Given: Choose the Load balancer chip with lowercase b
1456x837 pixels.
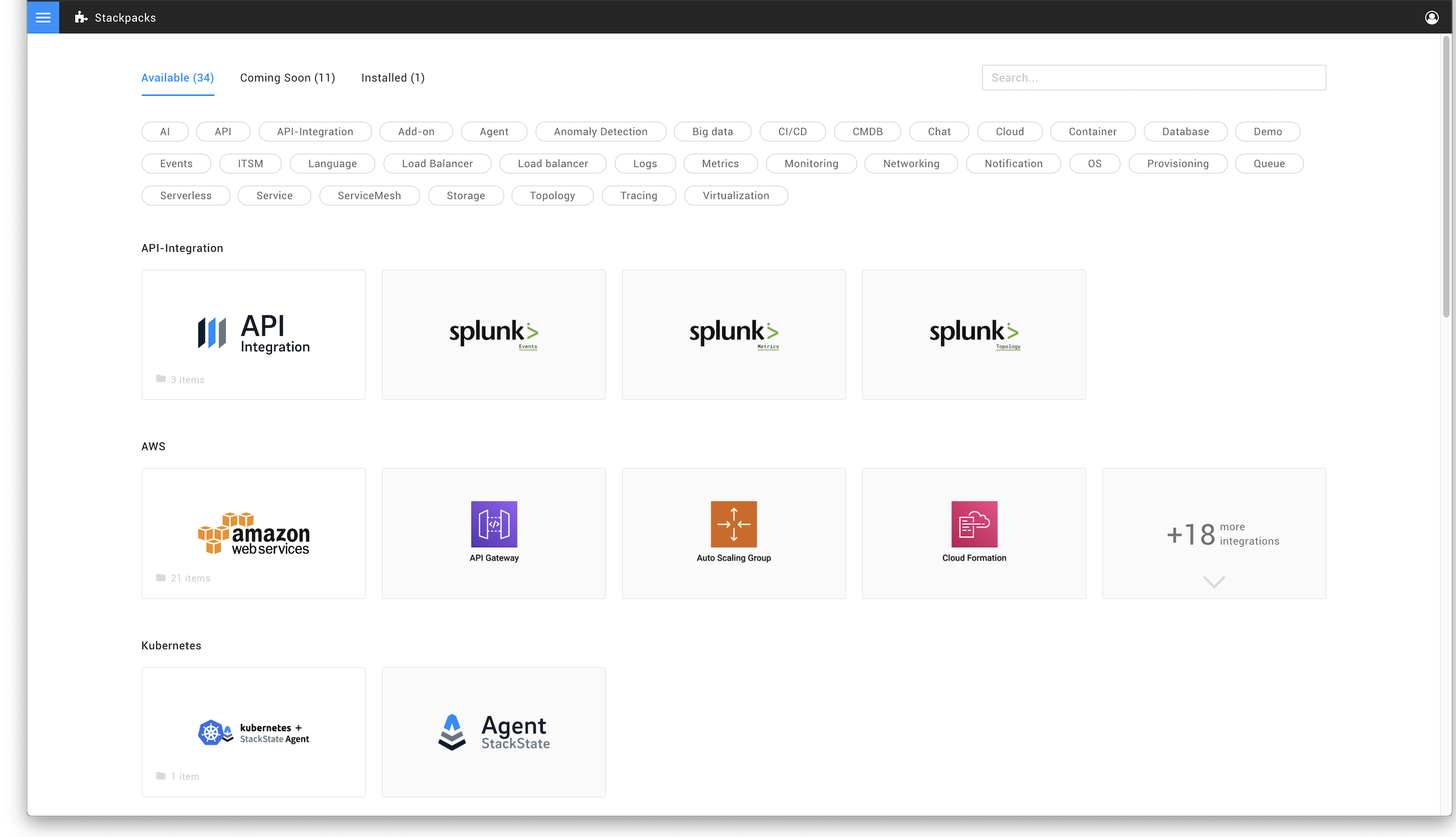Looking at the screenshot, I should pos(553,164).
